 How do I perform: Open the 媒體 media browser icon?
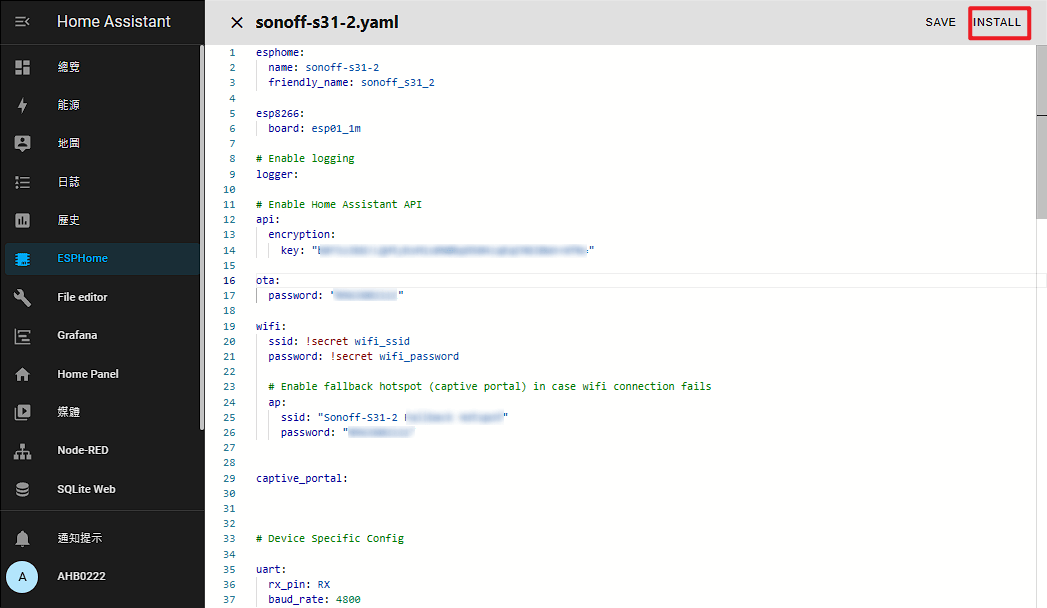click(x=22, y=412)
